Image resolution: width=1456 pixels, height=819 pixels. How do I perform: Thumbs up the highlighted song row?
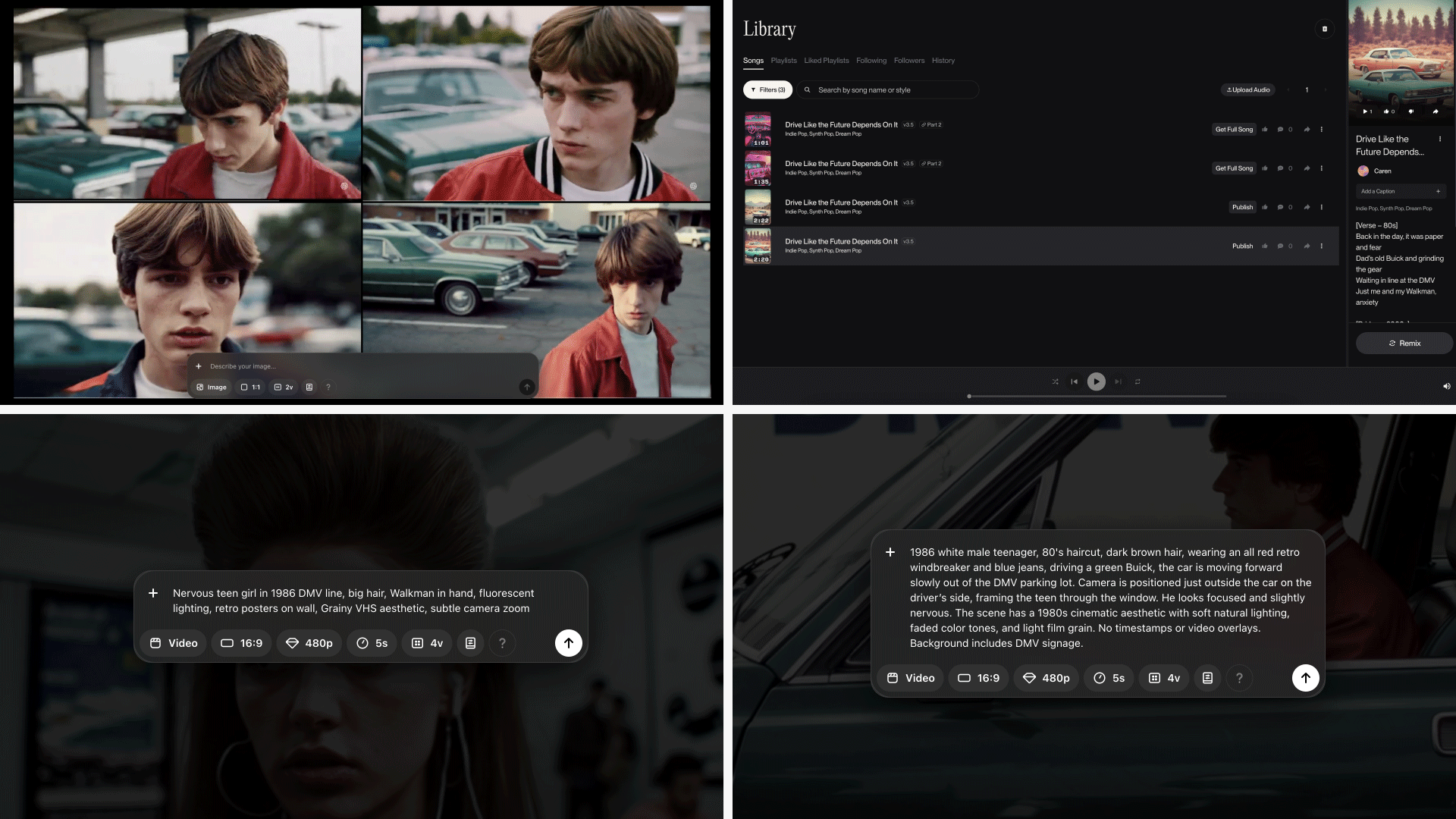tap(1264, 246)
